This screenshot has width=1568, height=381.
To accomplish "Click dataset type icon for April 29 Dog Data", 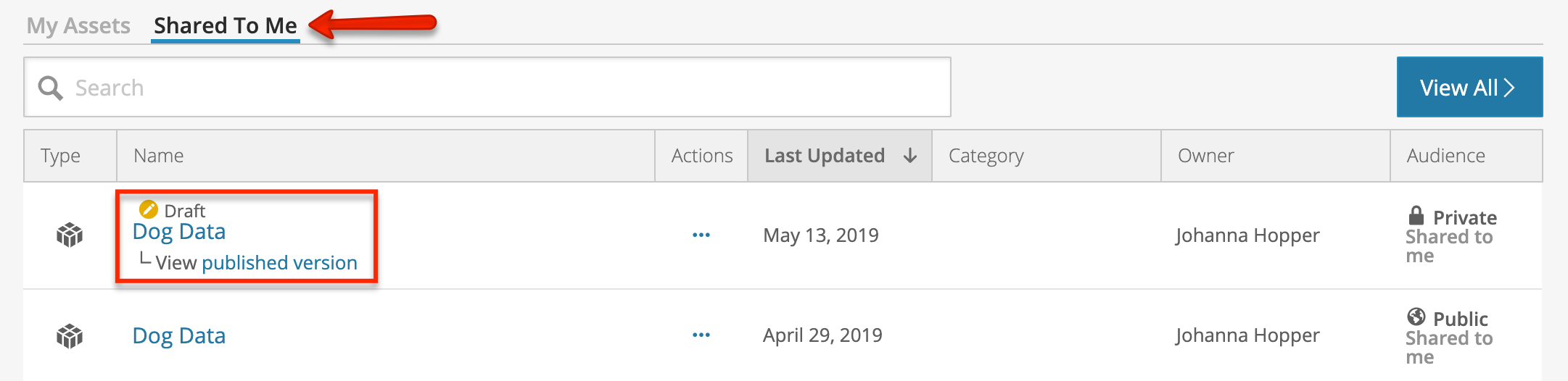I will click(70, 336).
